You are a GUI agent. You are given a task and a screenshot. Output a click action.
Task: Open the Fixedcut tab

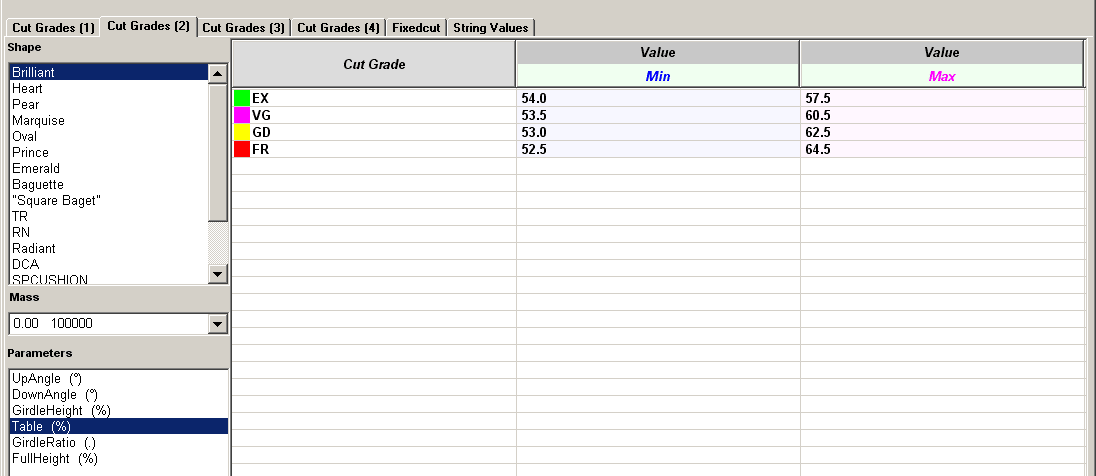click(x=417, y=28)
